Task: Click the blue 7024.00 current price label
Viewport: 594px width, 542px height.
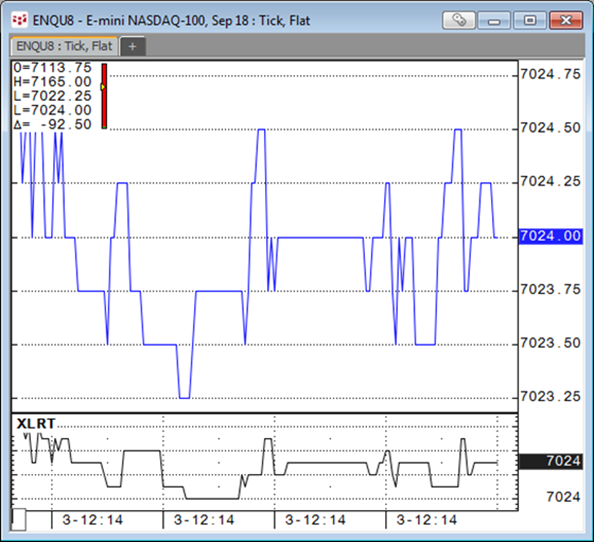Action: point(550,236)
